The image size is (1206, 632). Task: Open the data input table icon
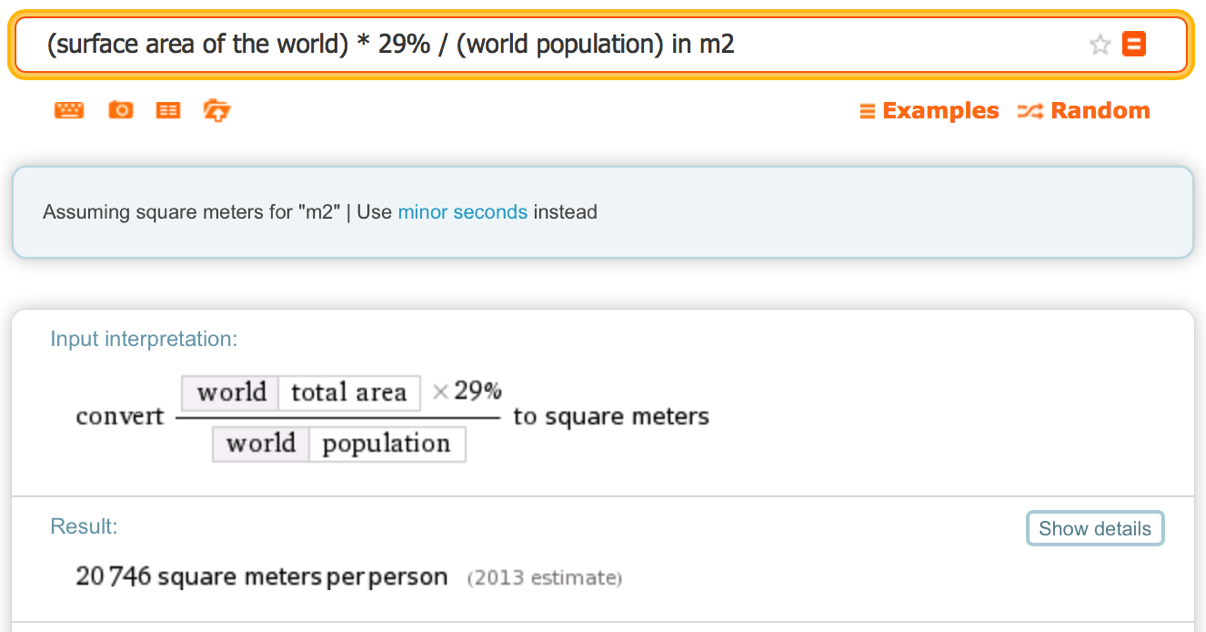coord(168,110)
